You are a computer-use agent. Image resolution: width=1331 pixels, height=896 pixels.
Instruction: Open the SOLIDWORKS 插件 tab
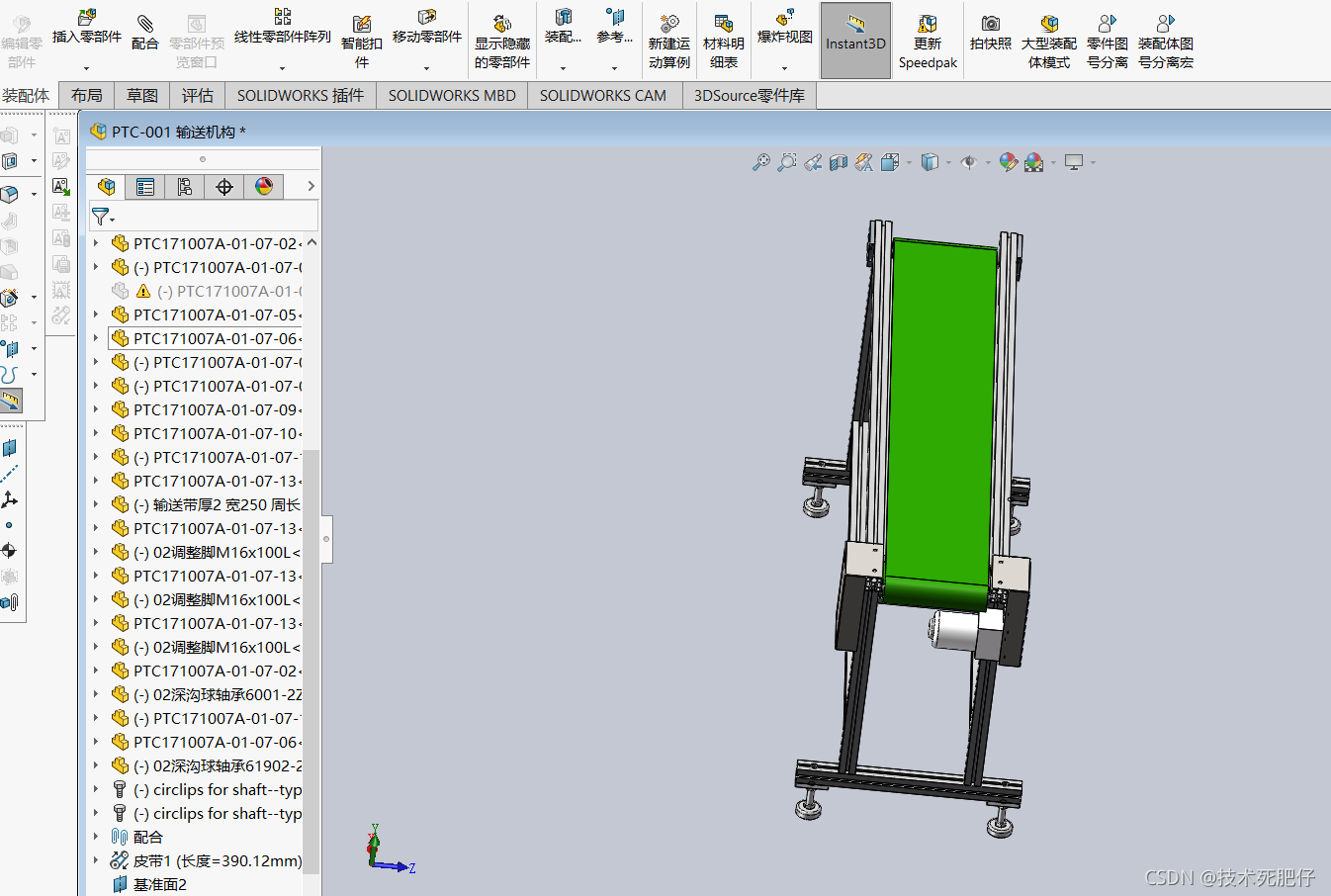tap(301, 96)
